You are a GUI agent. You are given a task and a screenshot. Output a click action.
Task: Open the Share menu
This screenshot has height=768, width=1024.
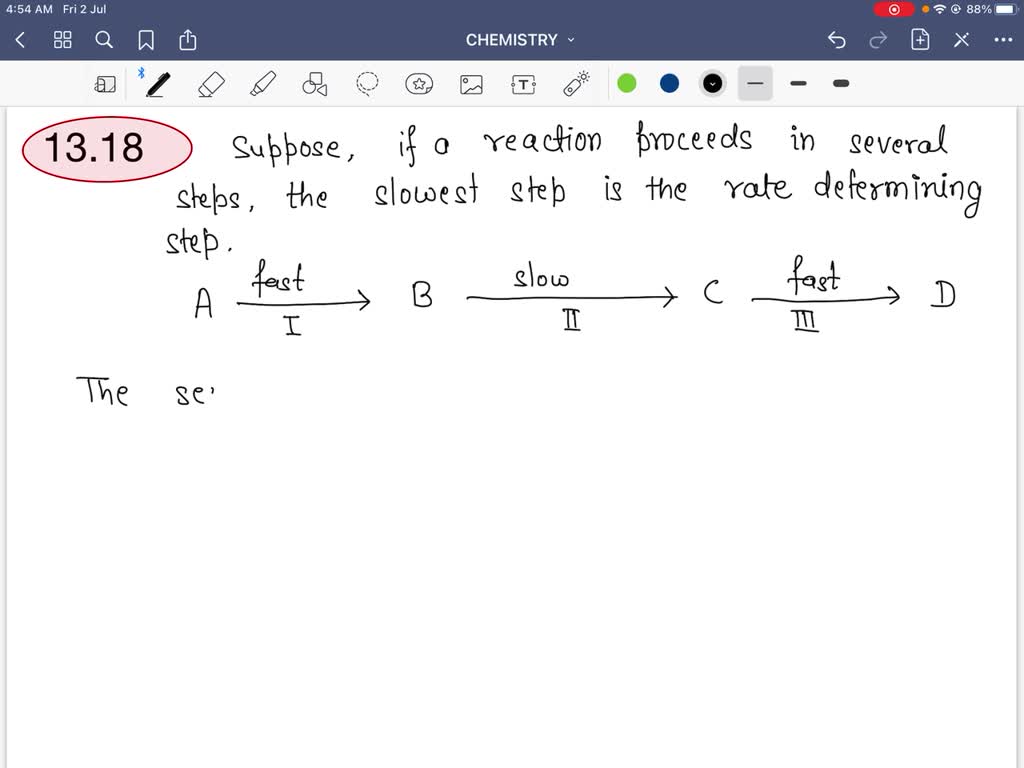[x=188, y=40]
